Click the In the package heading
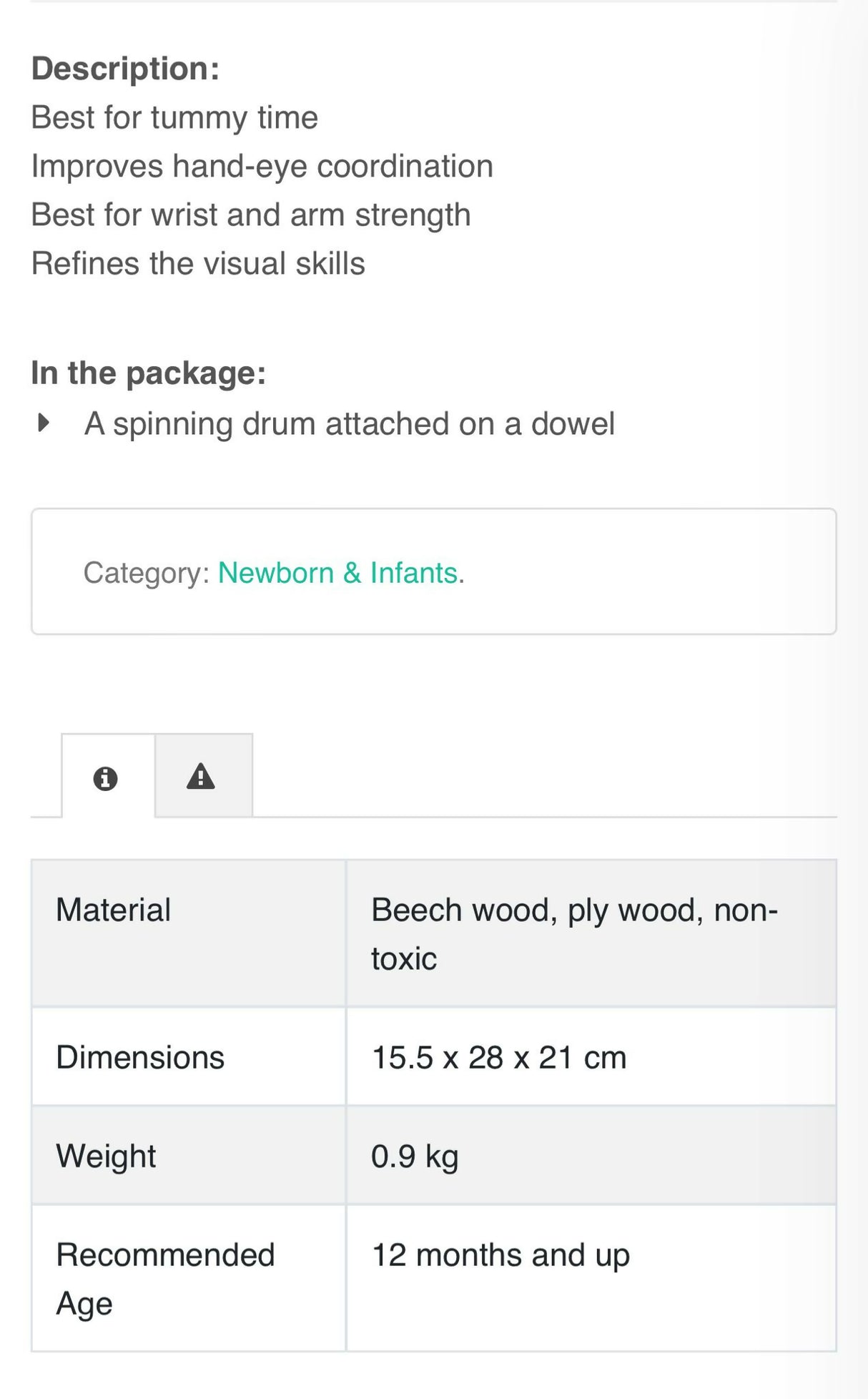This screenshot has width=868, height=1399. [x=149, y=371]
